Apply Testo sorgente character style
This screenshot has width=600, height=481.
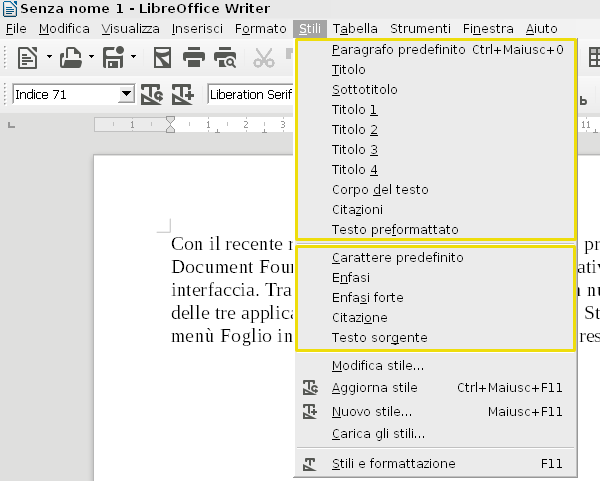[435, 338]
